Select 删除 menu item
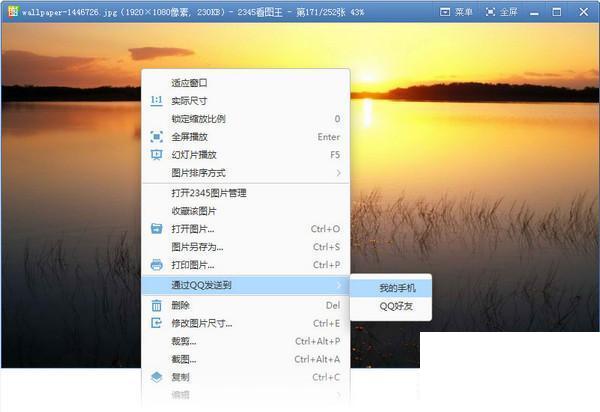This screenshot has height=412, width=600. pyautogui.click(x=245, y=305)
